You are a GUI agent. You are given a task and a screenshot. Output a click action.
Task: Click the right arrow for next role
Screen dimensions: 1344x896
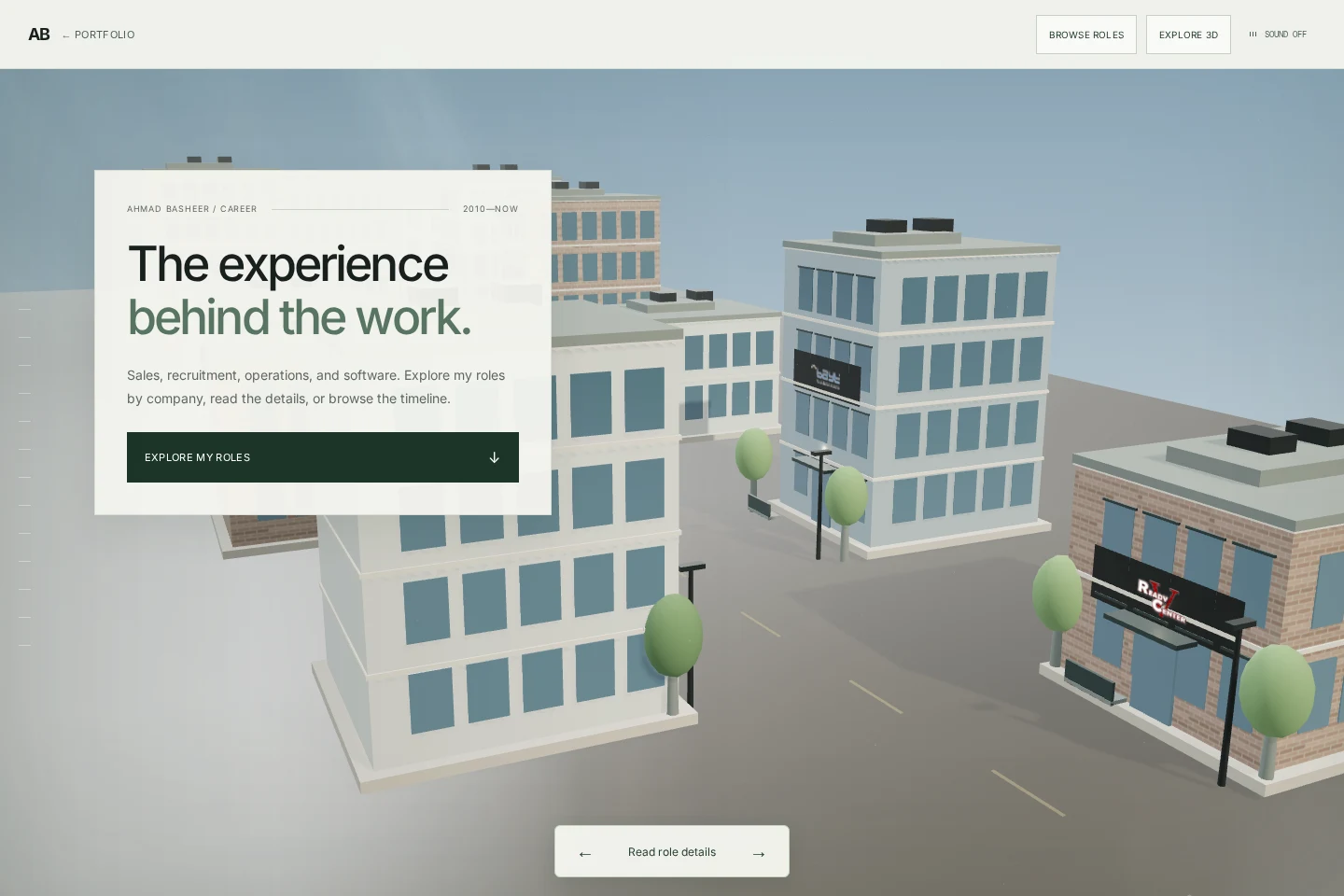coord(759,853)
